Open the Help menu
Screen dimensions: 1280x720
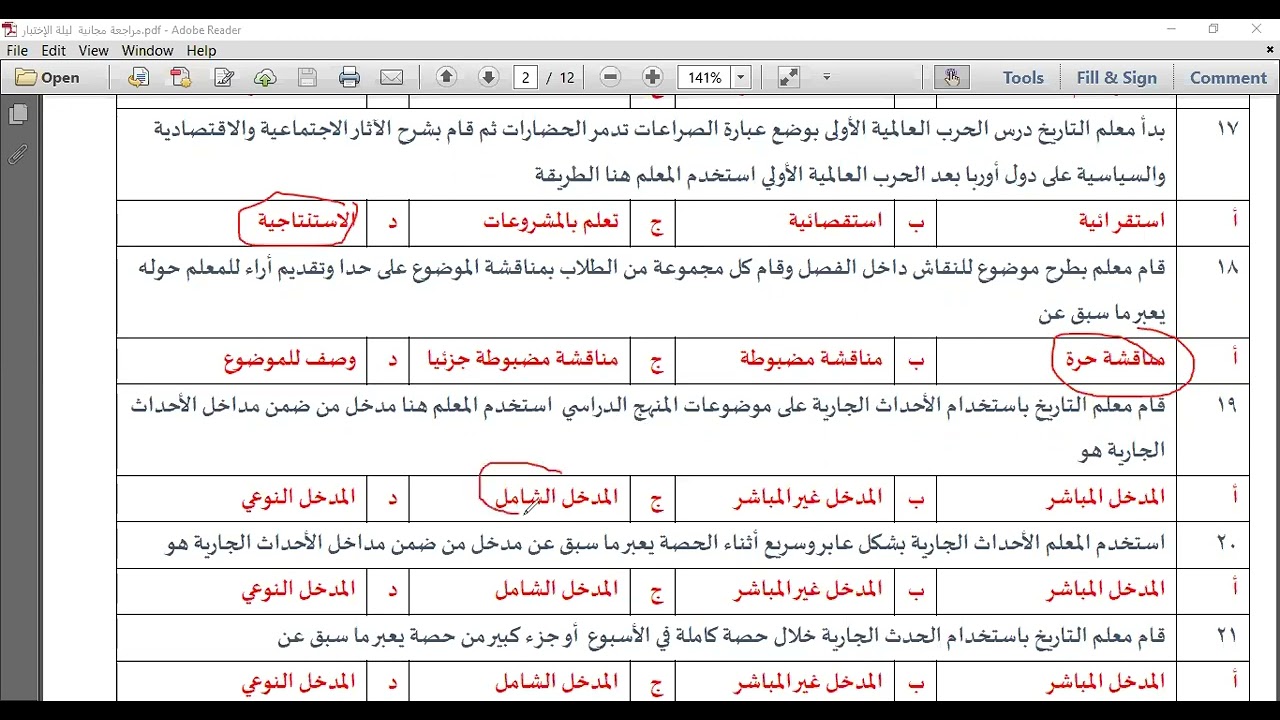tap(201, 50)
